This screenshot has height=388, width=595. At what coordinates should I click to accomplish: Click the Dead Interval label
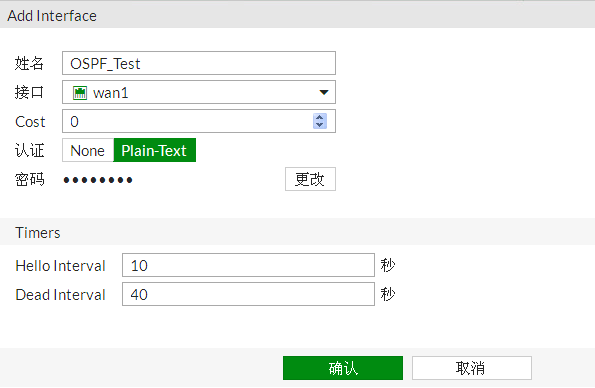coord(60,295)
